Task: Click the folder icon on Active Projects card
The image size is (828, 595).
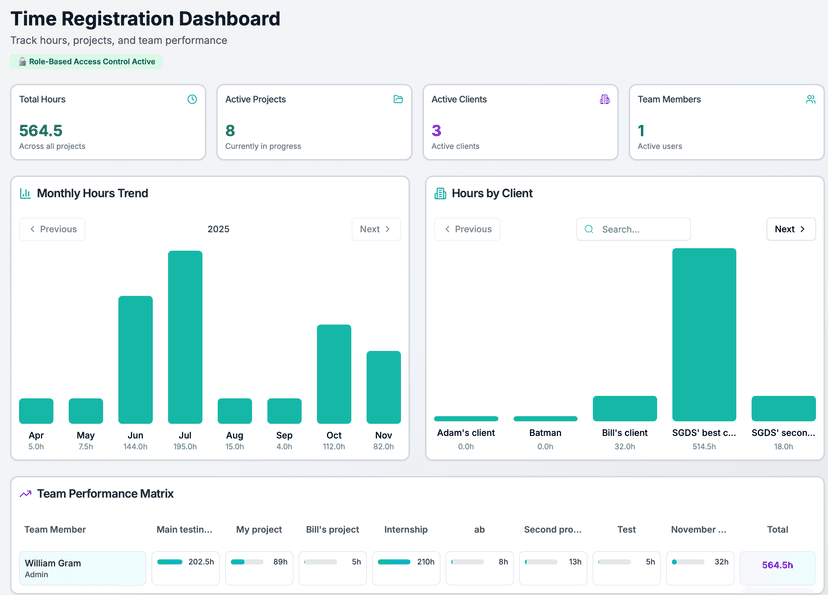Action: tap(398, 99)
